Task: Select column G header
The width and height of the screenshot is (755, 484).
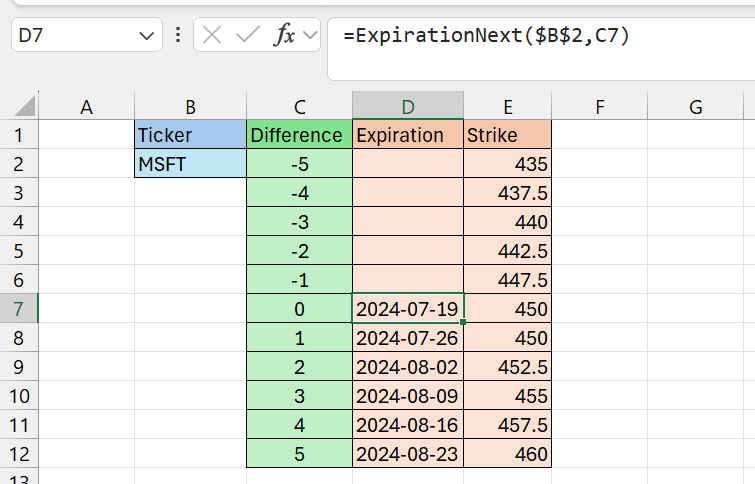Action: click(x=695, y=106)
